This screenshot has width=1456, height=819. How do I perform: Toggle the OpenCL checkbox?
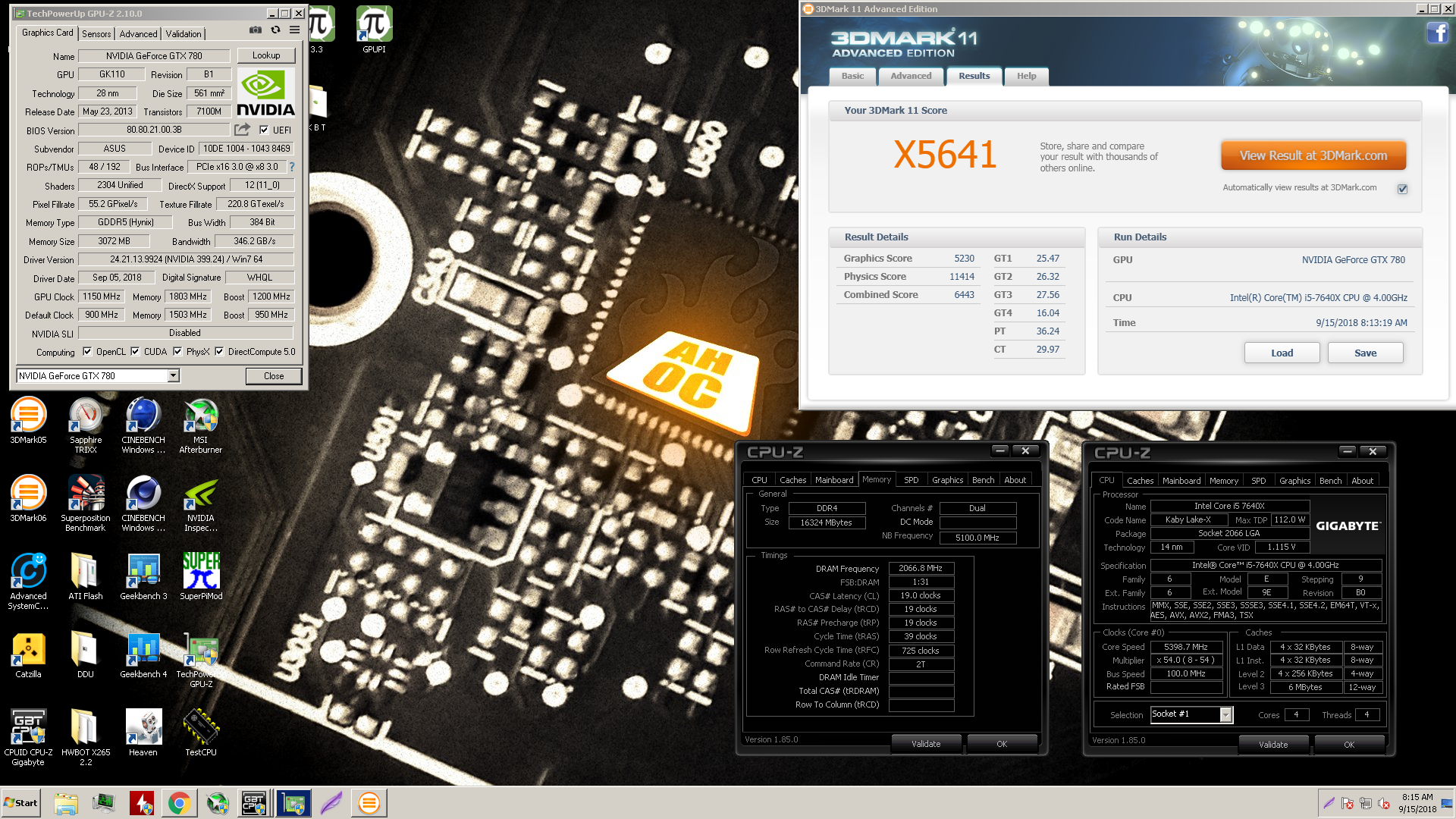tap(87, 351)
